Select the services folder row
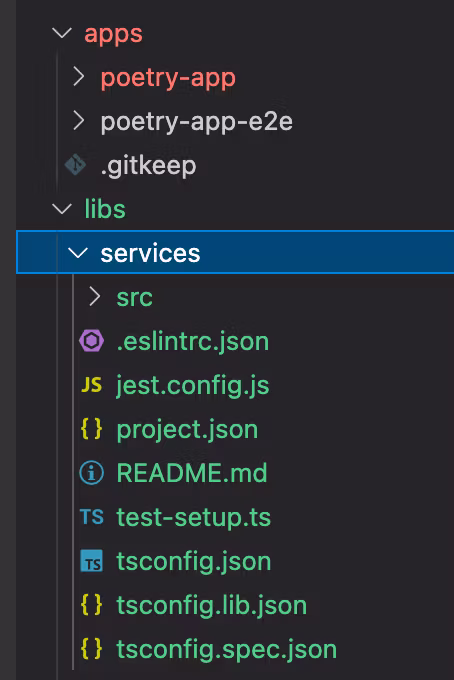454x680 pixels. [x=235, y=252]
